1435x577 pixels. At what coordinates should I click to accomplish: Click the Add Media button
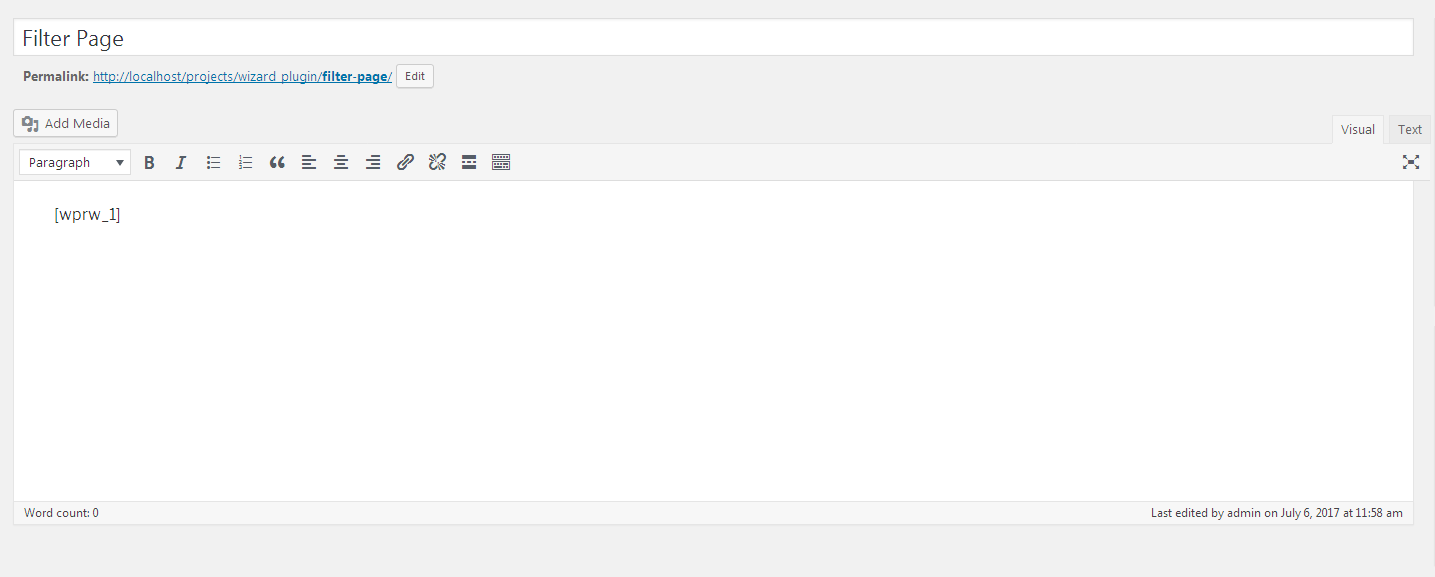click(x=66, y=123)
